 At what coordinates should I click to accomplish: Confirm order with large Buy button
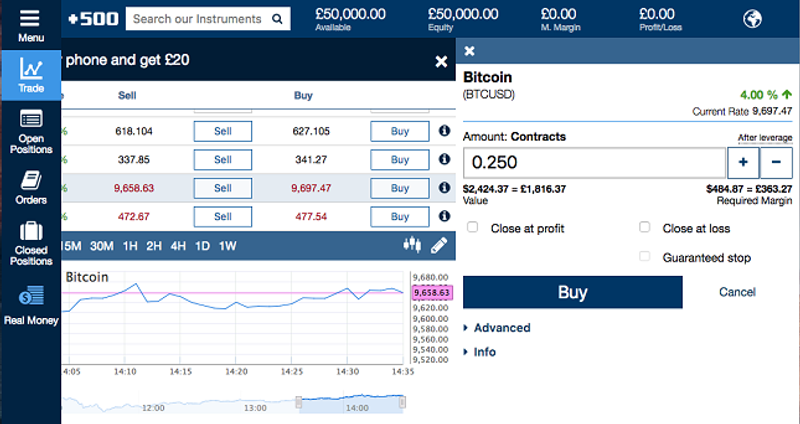pos(572,292)
